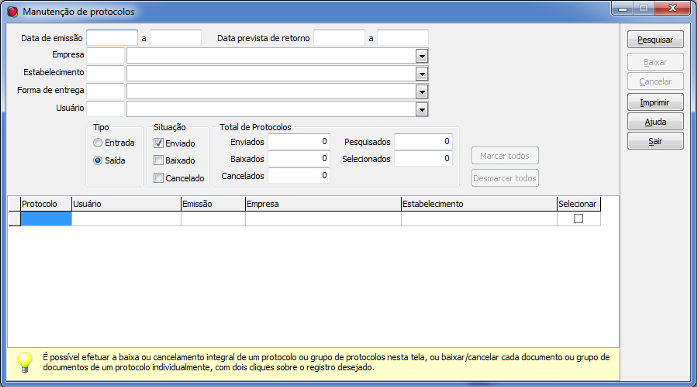This screenshot has height=387, width=697.
Task: Click the Estabelecimento combo box text area
Action: coord(272,74)
